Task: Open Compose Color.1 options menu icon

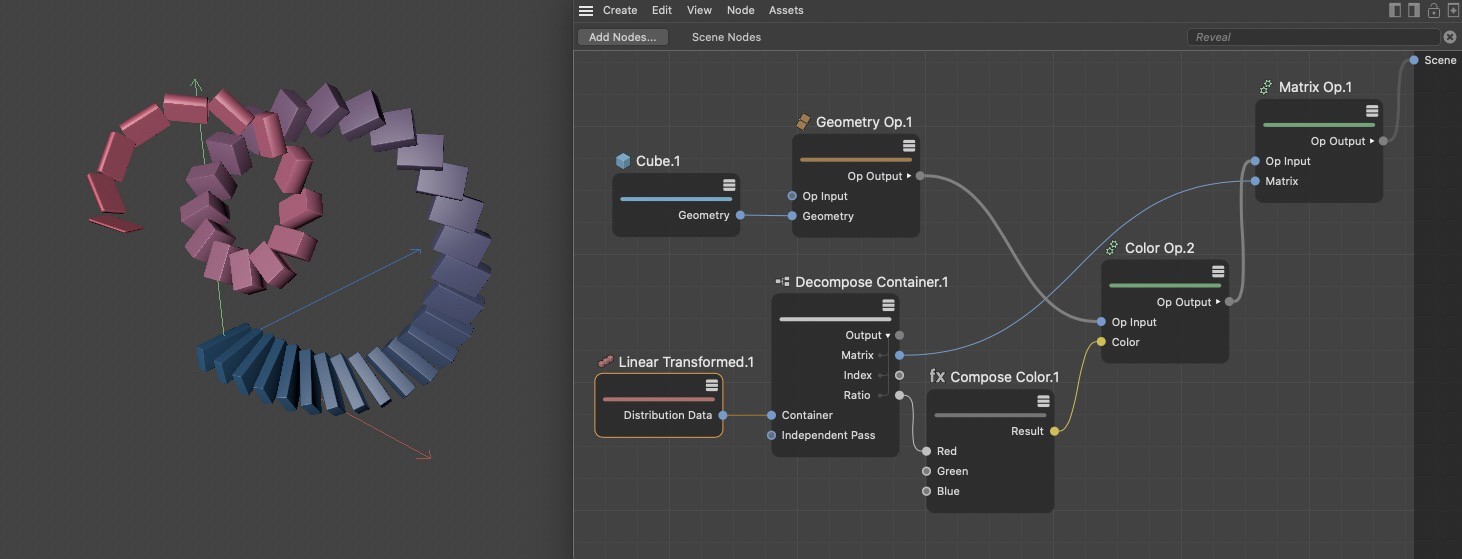Action: 1044,401
